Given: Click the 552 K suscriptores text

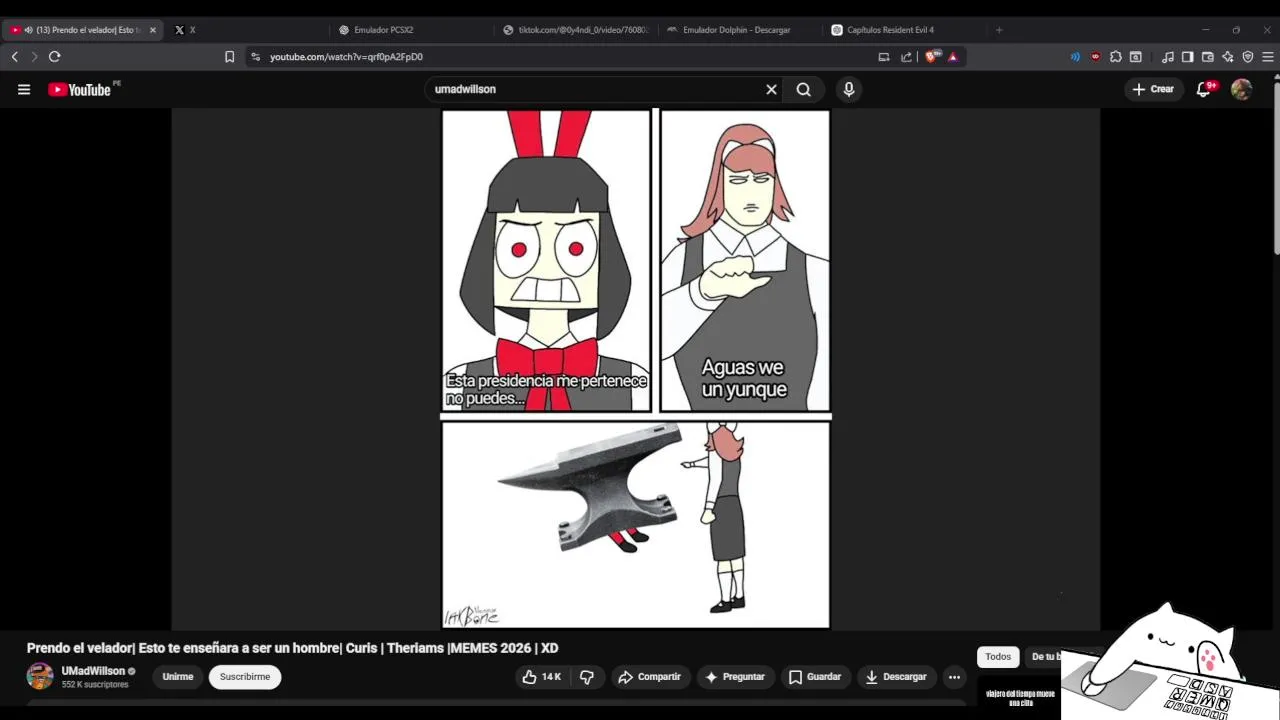Looking at the screenshot, I should 95,685.
